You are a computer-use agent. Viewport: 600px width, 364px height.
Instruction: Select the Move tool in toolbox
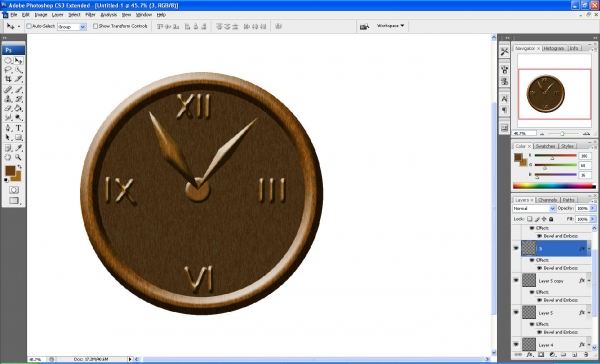point(18,60)
